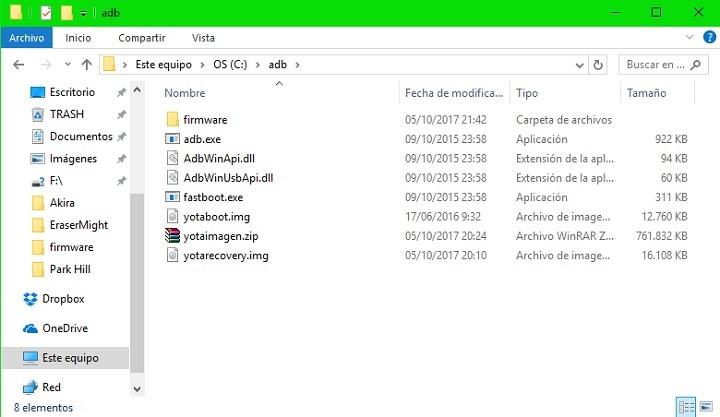The height and width of the screenshot is (417, 720).
Task: Maximize the adb window
Action: coord(657,12)
